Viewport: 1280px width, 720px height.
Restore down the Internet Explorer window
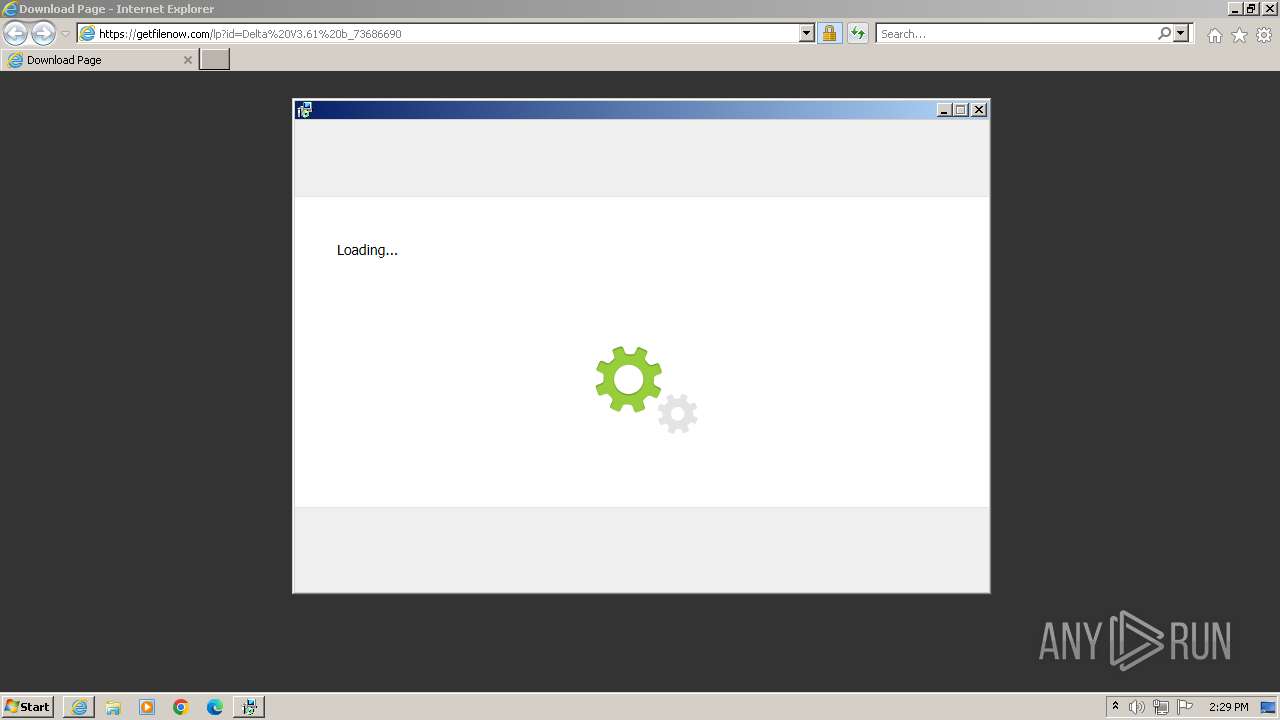1251,9
